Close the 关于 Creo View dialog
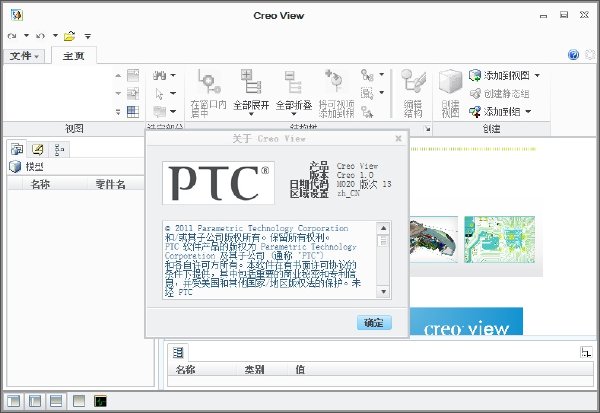Image resolution: width=600 pixels, height=413 pixels. pos(398,139)
